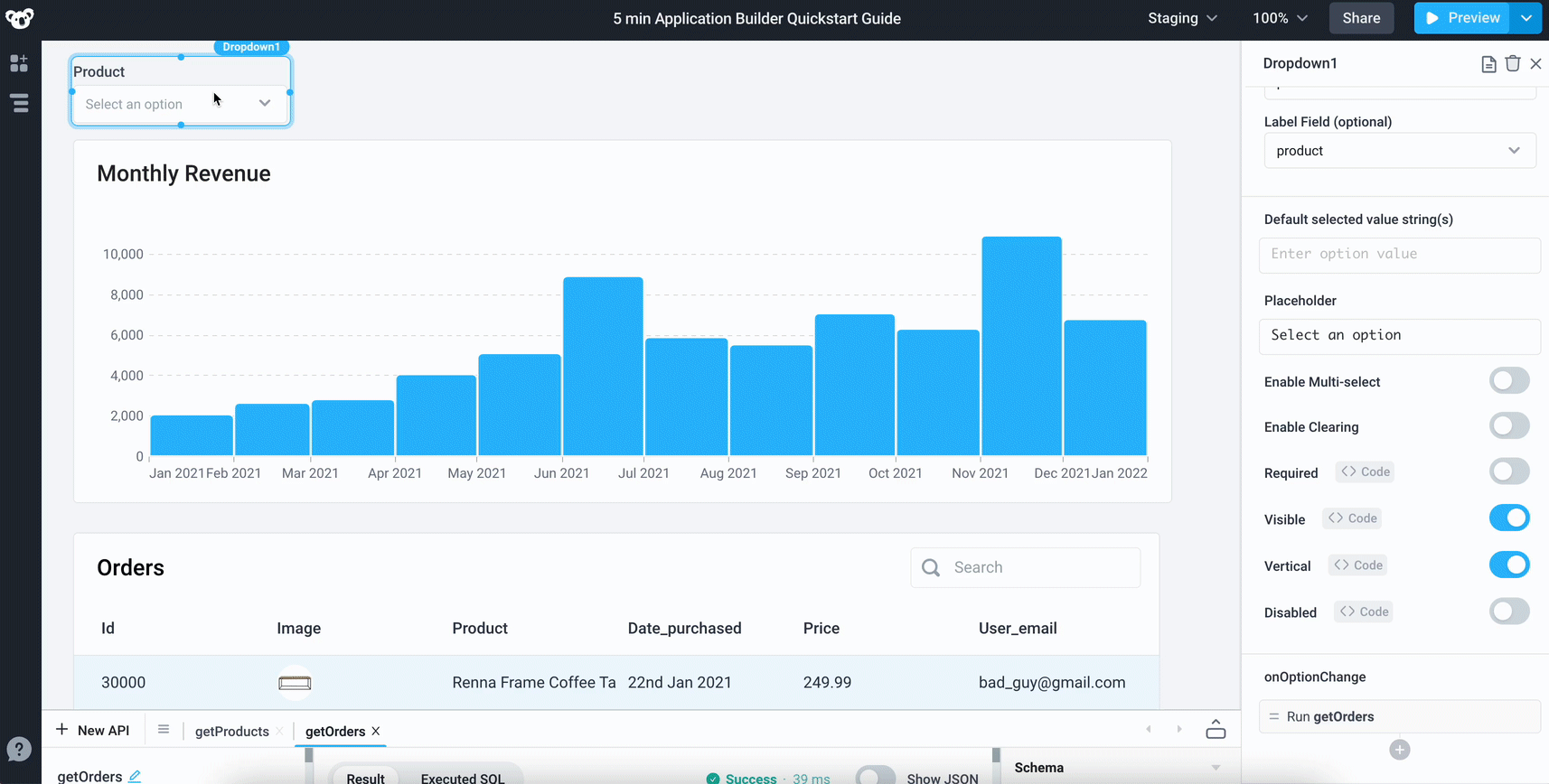The width and height of the screenshot is (1549, 784).
Task: Click the Share button
Action: (1360, 18)
